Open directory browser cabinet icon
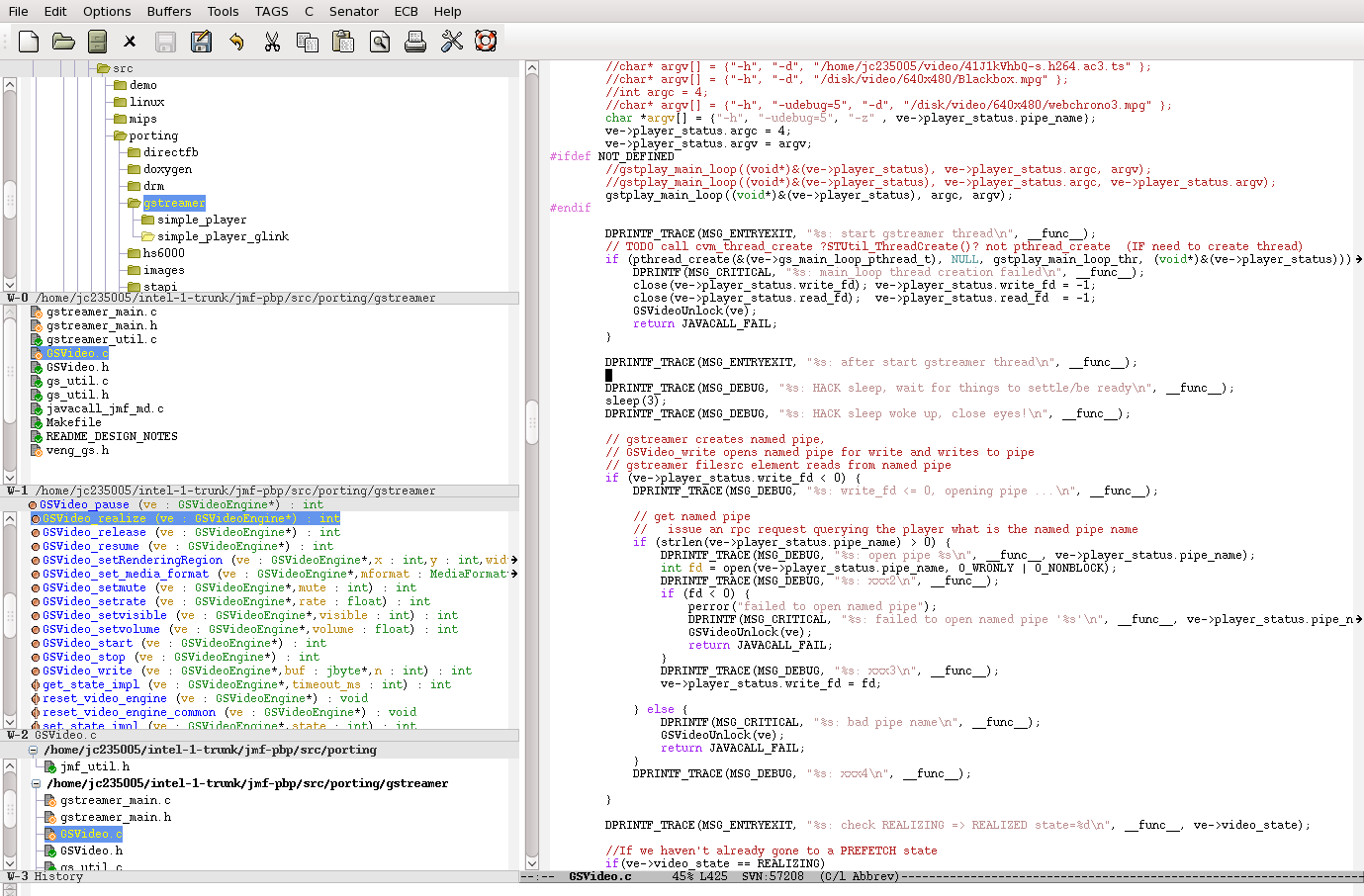 click(97, 41)
